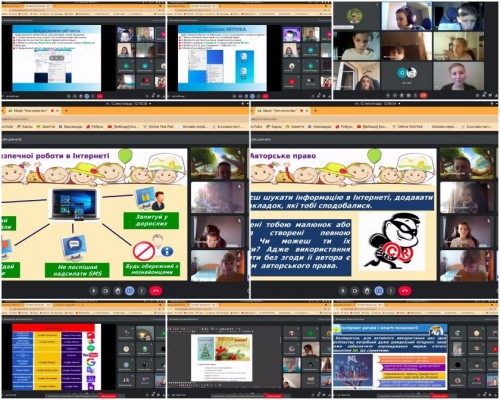Mute microphone in the Інтернеті slide call
The image size is (500, 400).
pos(94,291)
